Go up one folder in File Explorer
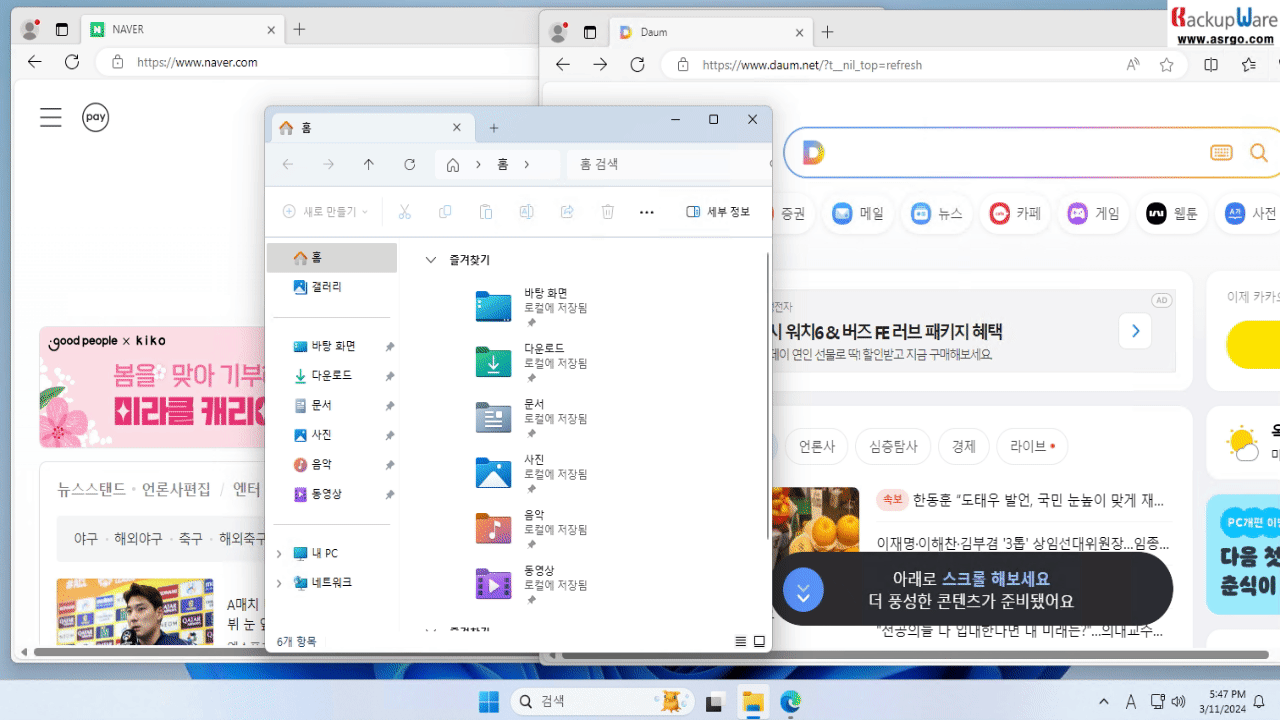 (x=368, y=164)
